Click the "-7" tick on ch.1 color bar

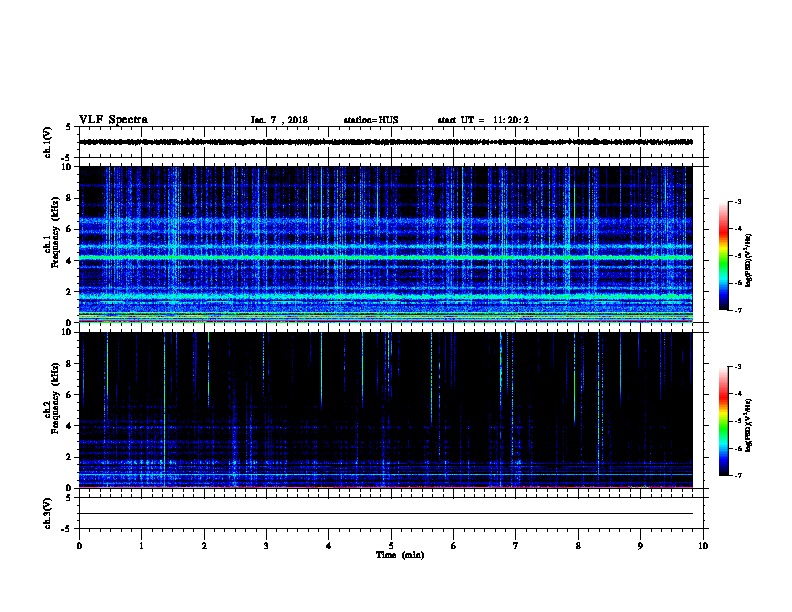tap(737, 310)
